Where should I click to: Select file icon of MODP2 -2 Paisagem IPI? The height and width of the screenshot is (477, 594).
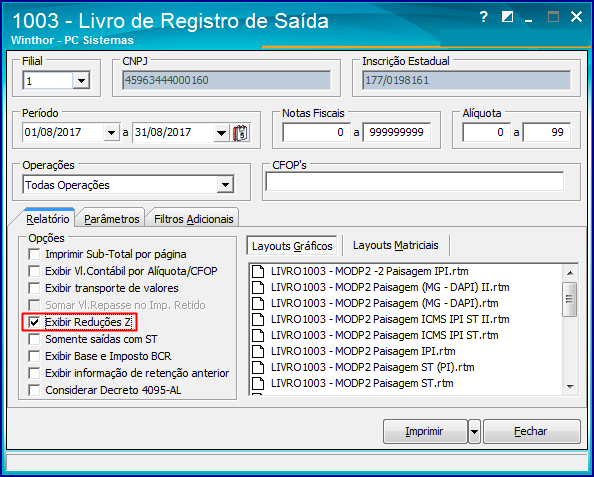tap(258, 271)
